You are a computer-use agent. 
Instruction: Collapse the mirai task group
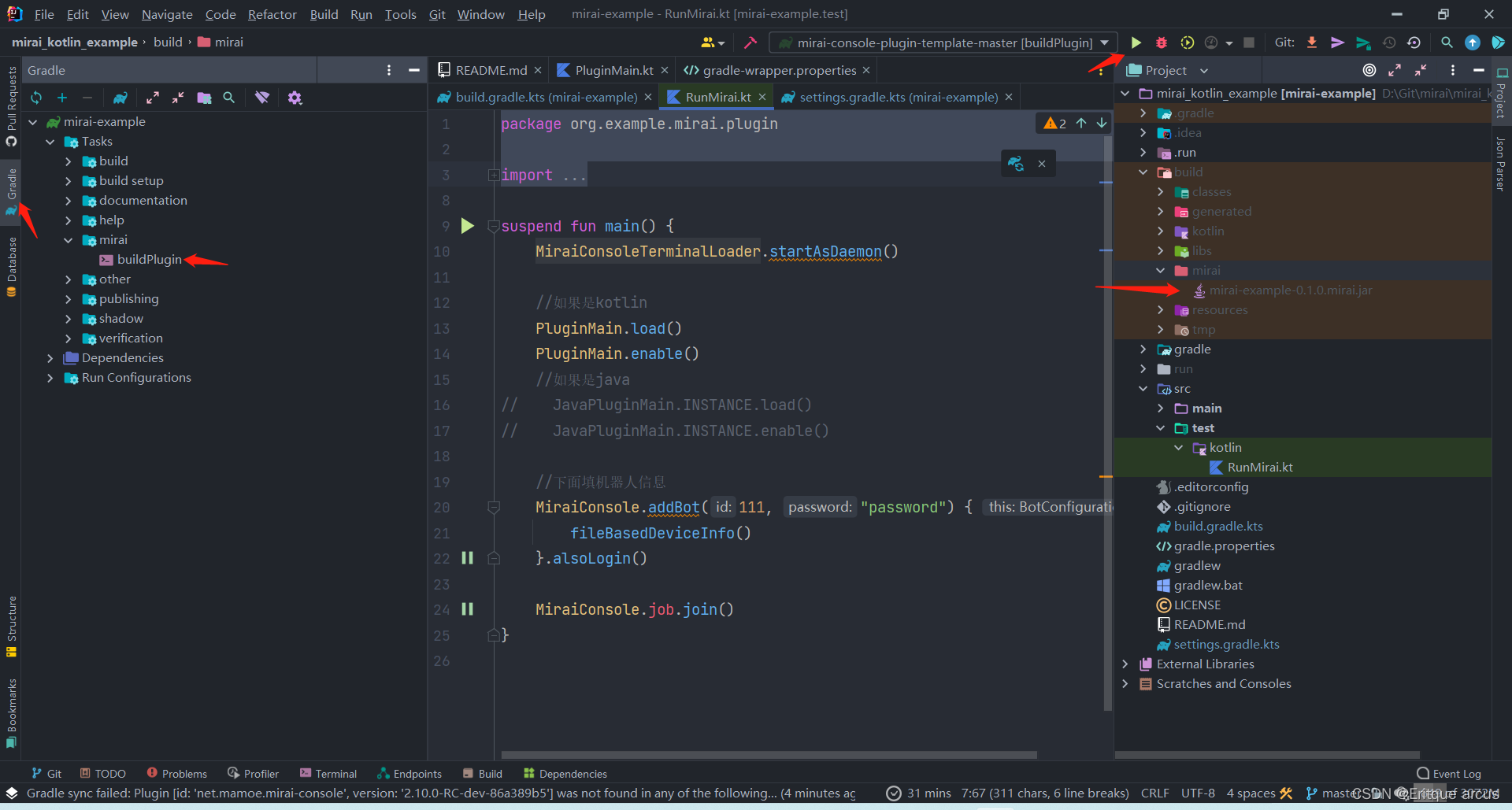(68, 240)
